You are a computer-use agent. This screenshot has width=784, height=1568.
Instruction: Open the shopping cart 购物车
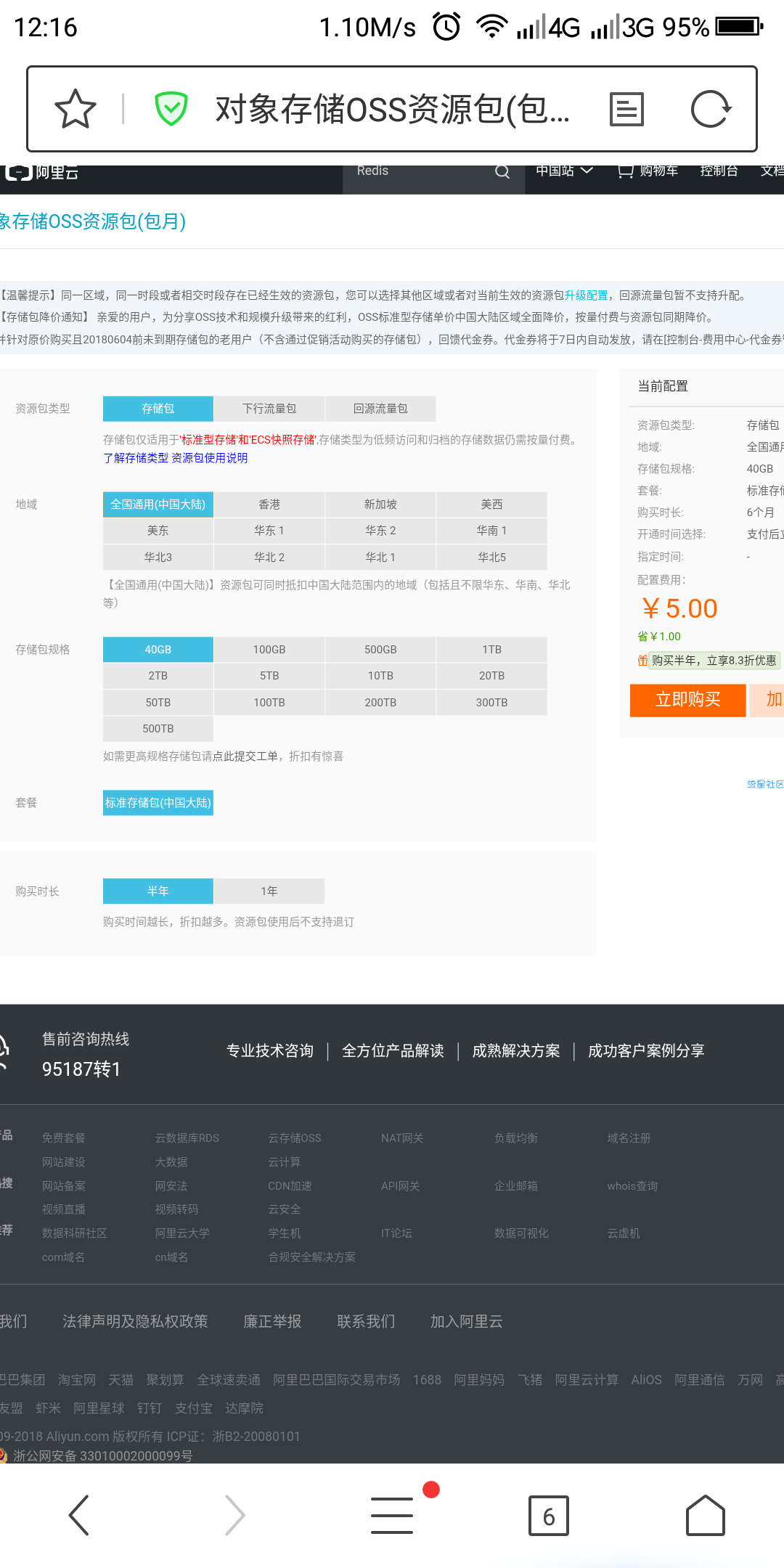(x=648, y=171)
